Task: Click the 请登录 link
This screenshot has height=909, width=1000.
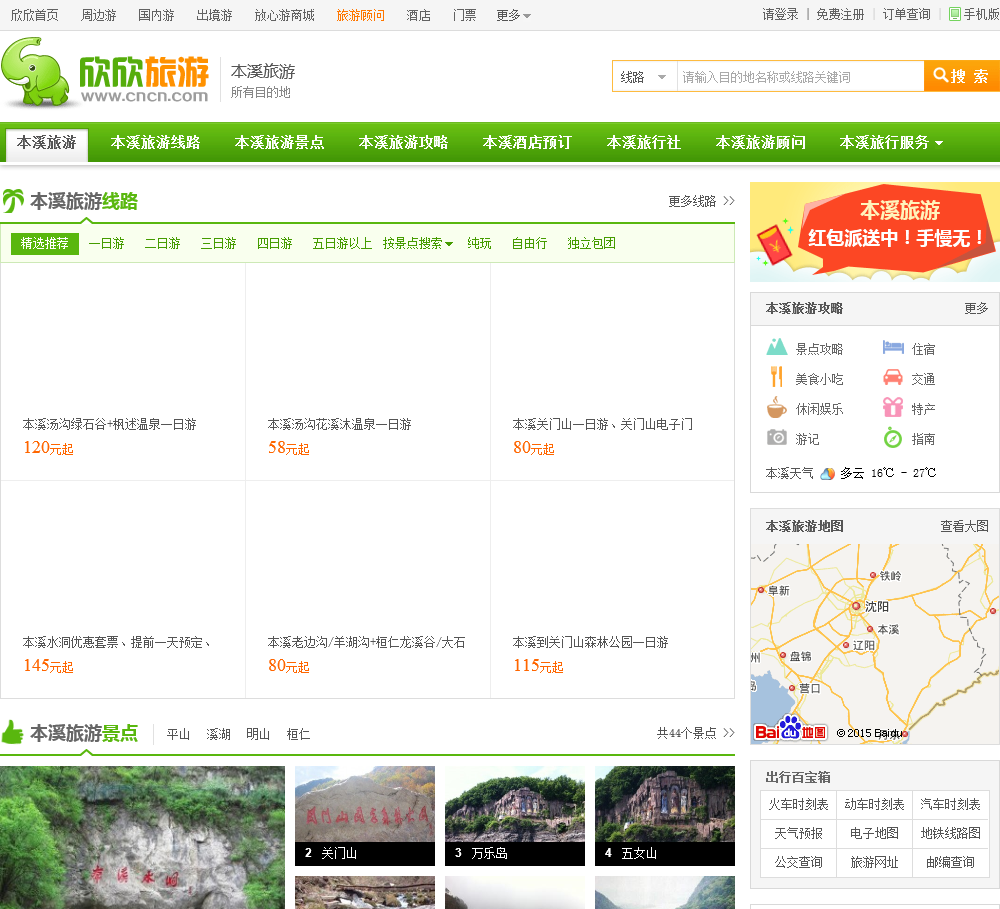Action: pyautogui.click(x=780, y=15)
